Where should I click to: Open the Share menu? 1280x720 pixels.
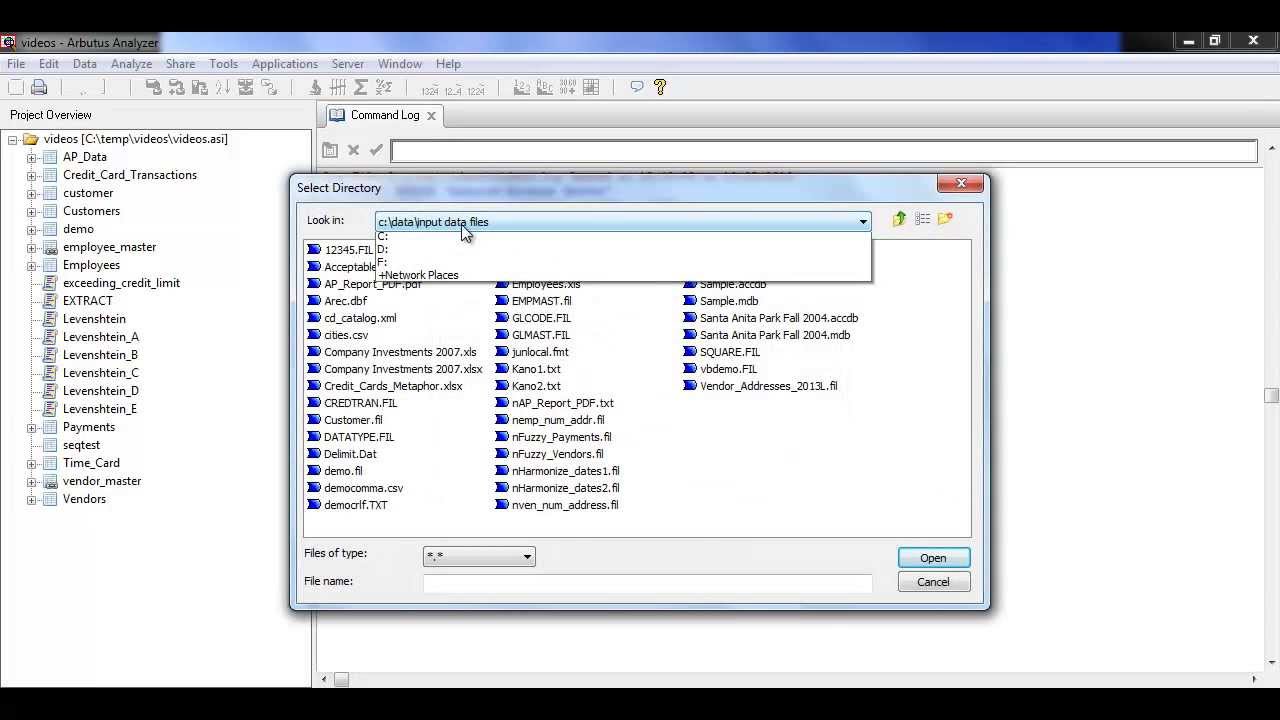coord(180,64)
